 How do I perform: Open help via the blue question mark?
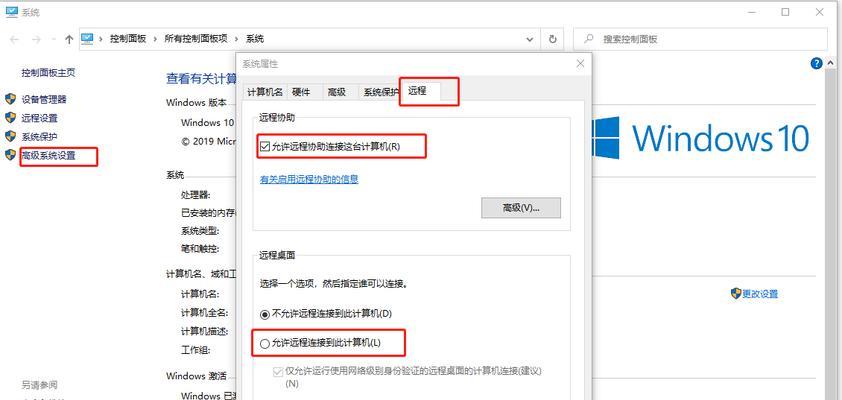tap(816, 63)
